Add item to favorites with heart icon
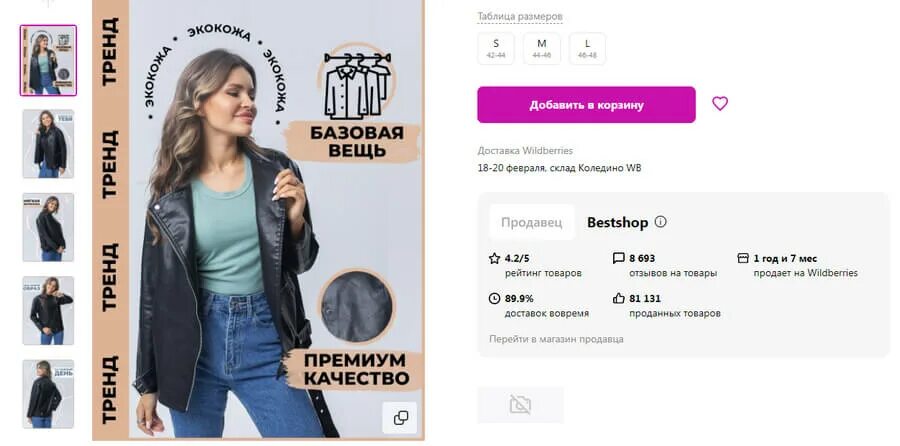 point(720,103)
